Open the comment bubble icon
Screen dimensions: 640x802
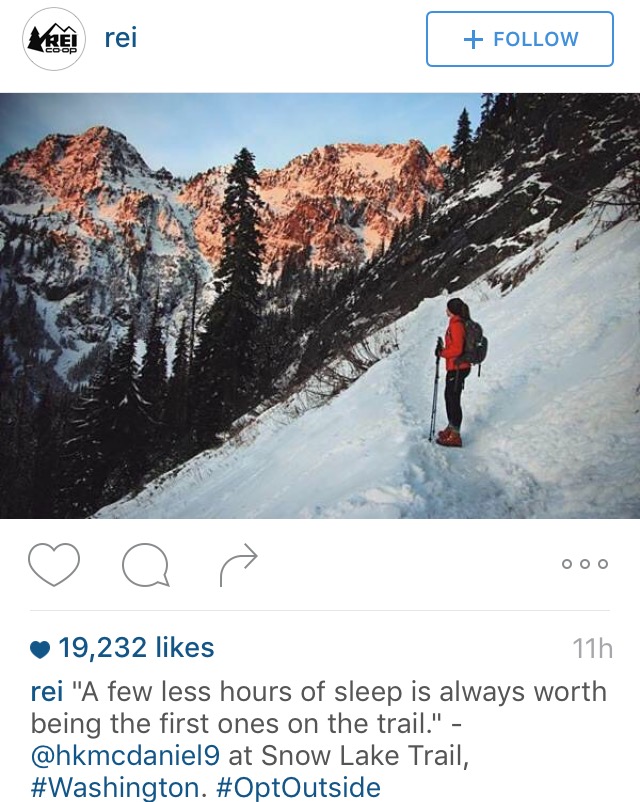(146, 565)
